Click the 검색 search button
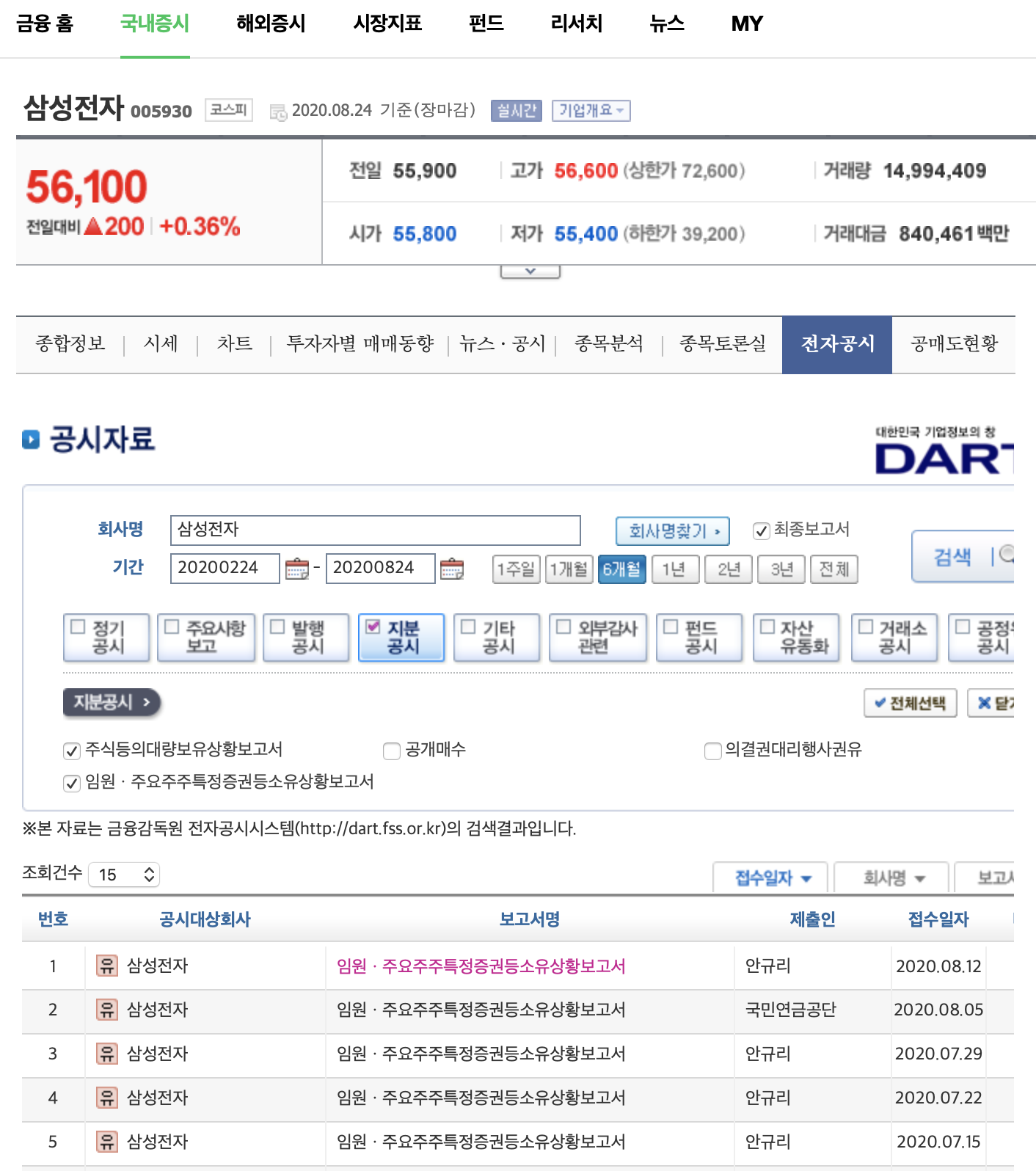Image resolution: width=1036 pixels, height=1171 pixels. click(963, 556)
